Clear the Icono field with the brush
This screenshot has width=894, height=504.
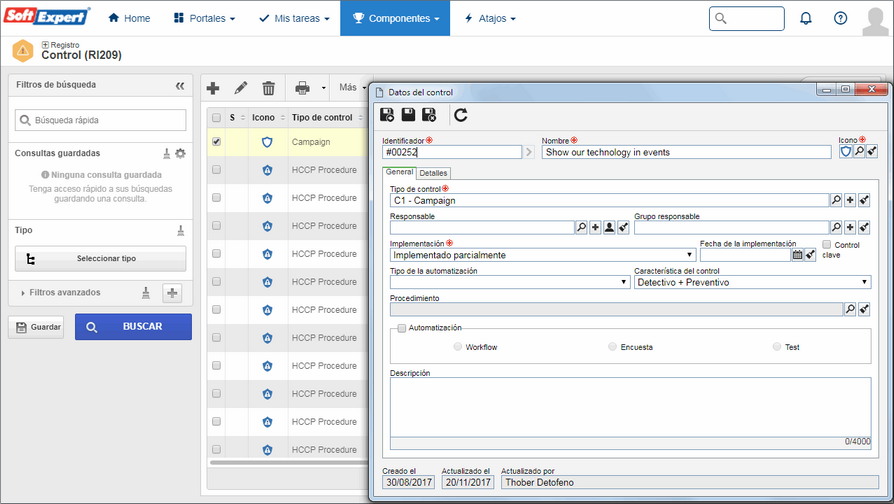point(872,152)
